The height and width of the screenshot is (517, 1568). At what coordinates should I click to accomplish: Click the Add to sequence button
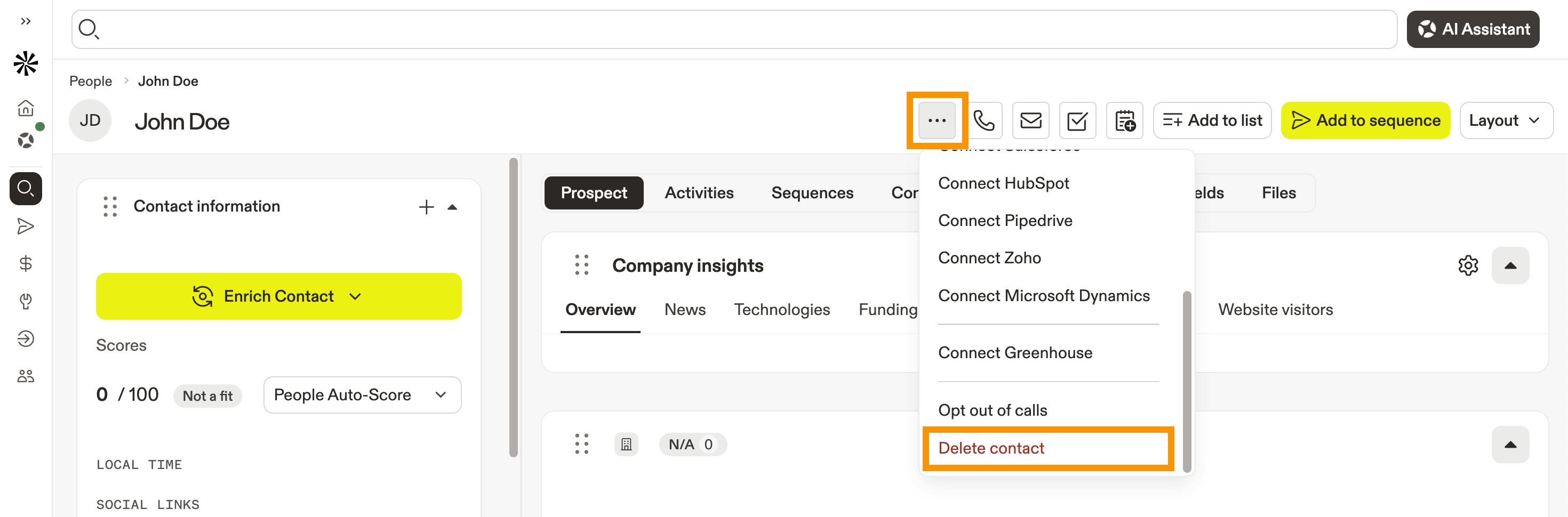click(x=1365, y=120)
